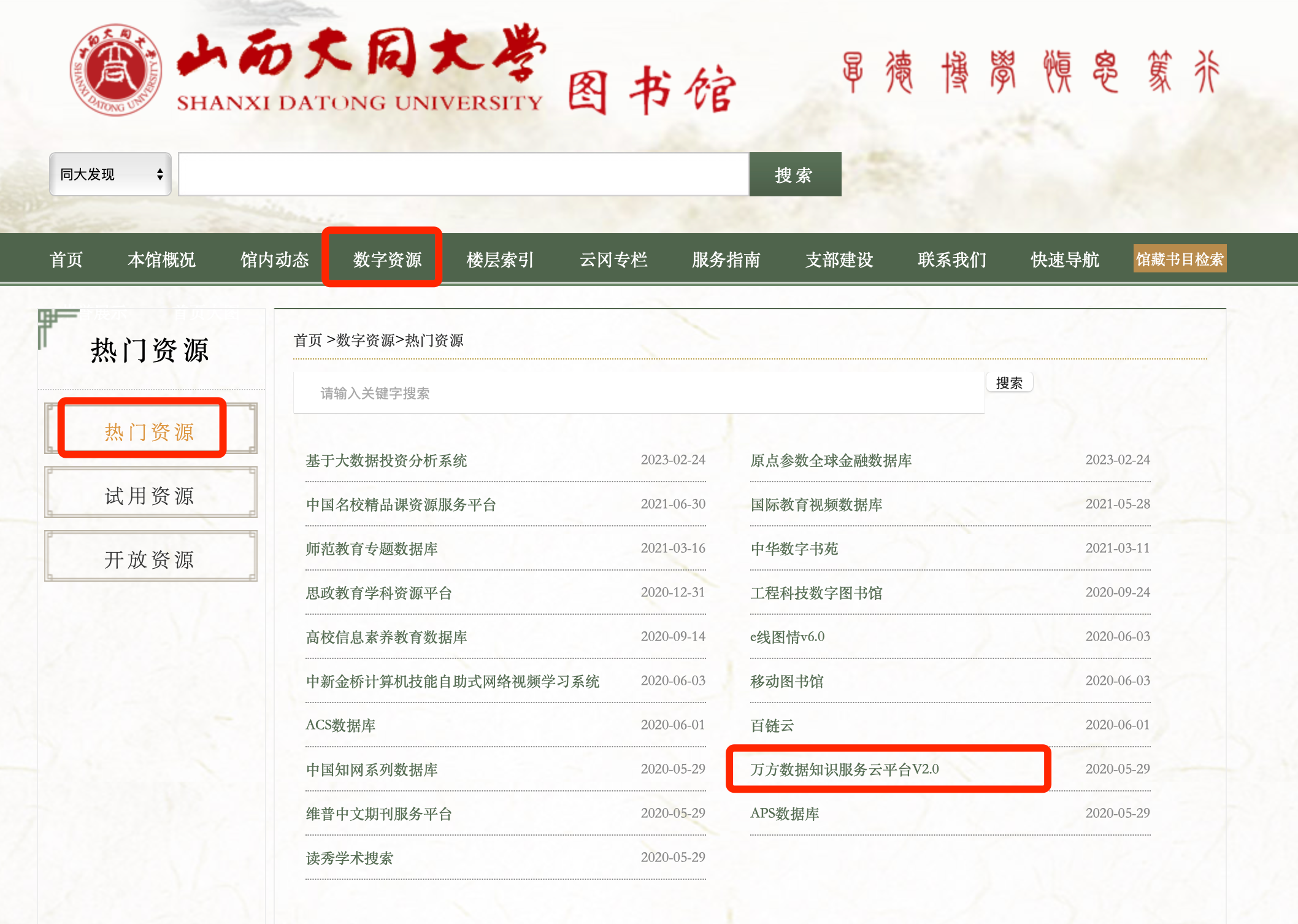Open 高校信息素养教育数据库 link
The image size is (1298, 924).
[386, 637]
